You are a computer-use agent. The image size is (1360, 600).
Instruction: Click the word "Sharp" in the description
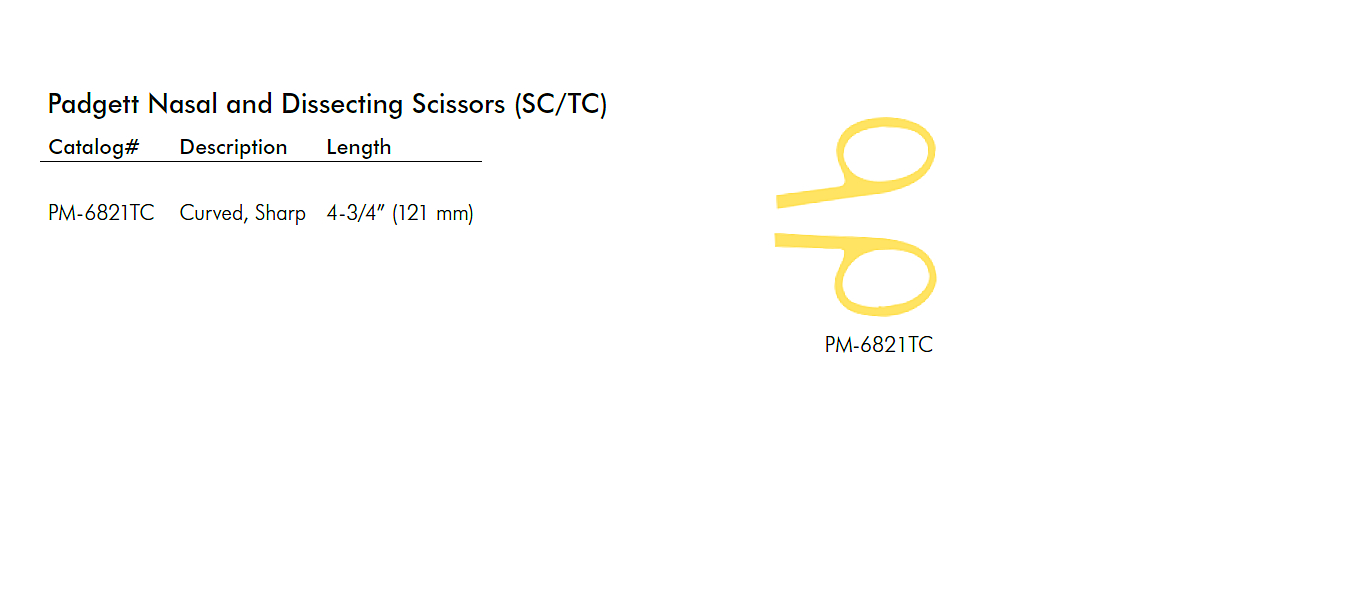pos(280,213)
